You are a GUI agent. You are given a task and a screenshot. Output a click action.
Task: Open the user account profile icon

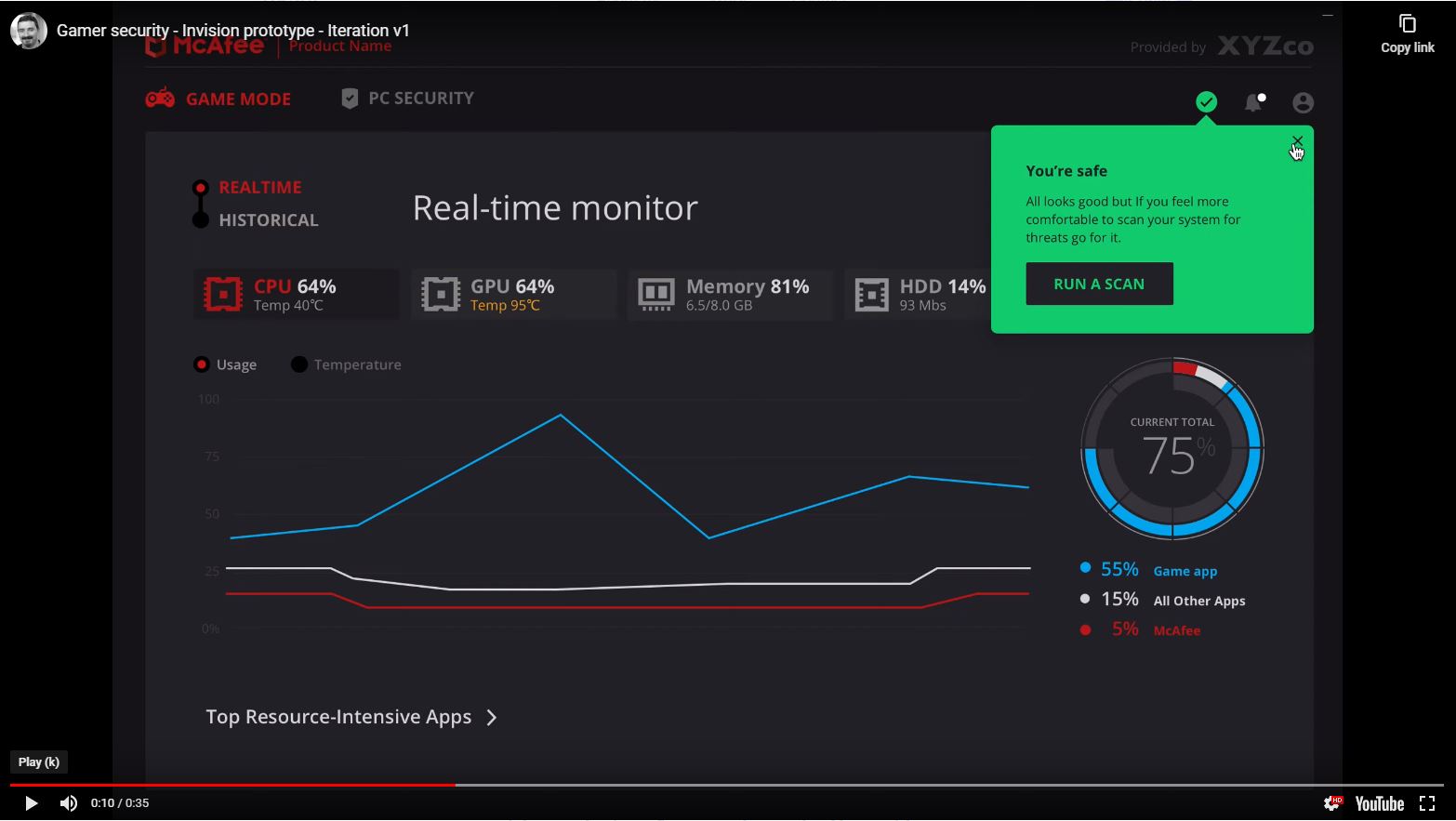1303,103
